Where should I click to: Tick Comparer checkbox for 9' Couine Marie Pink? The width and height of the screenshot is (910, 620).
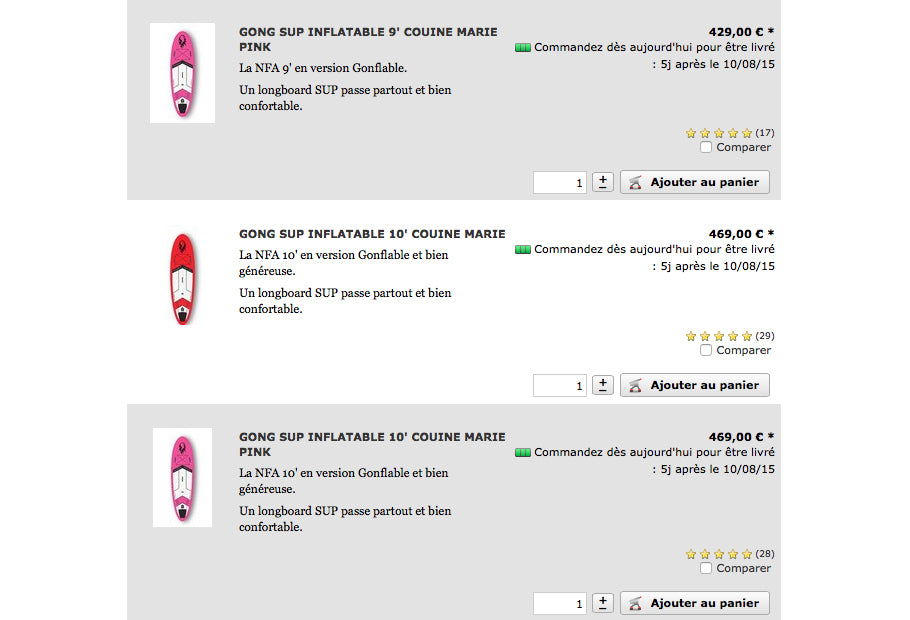point(706,147)
